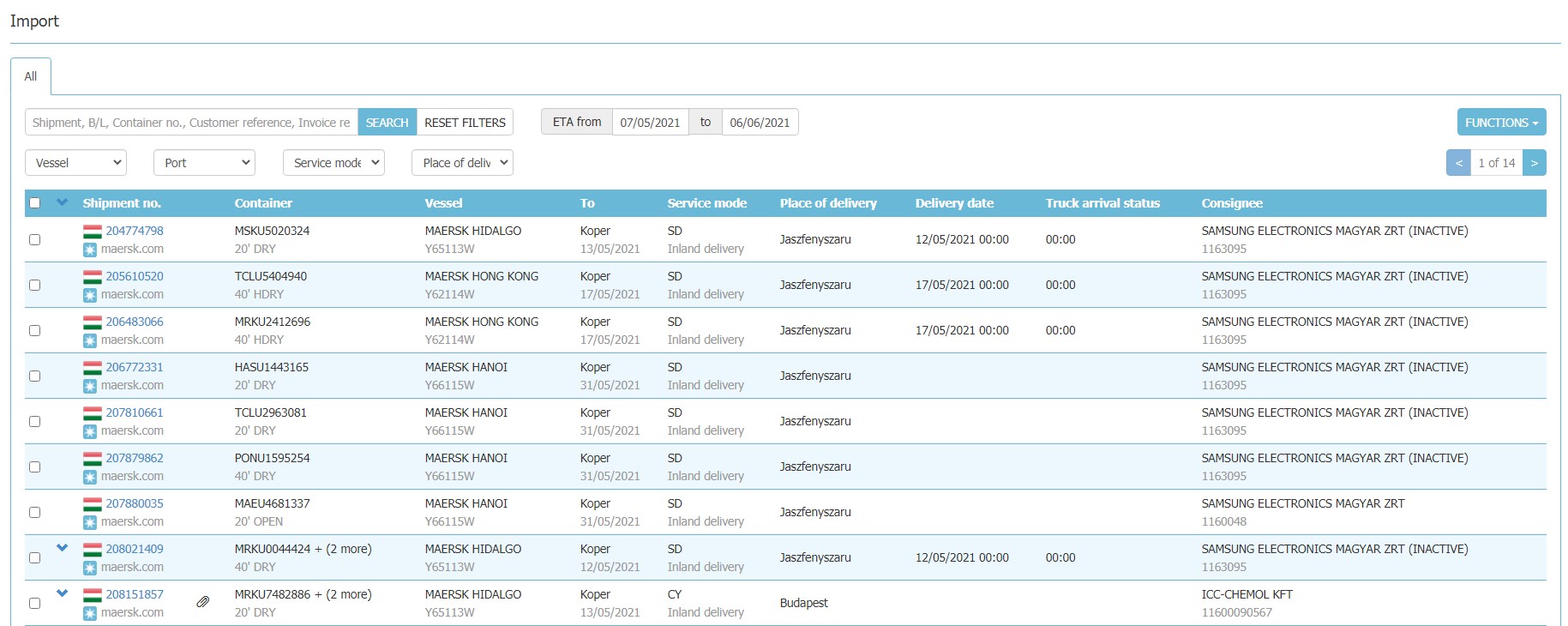Open shipment link 206772331
Image resolution: width=1568 pixels, height=626 pixels.
pos(135,367)
